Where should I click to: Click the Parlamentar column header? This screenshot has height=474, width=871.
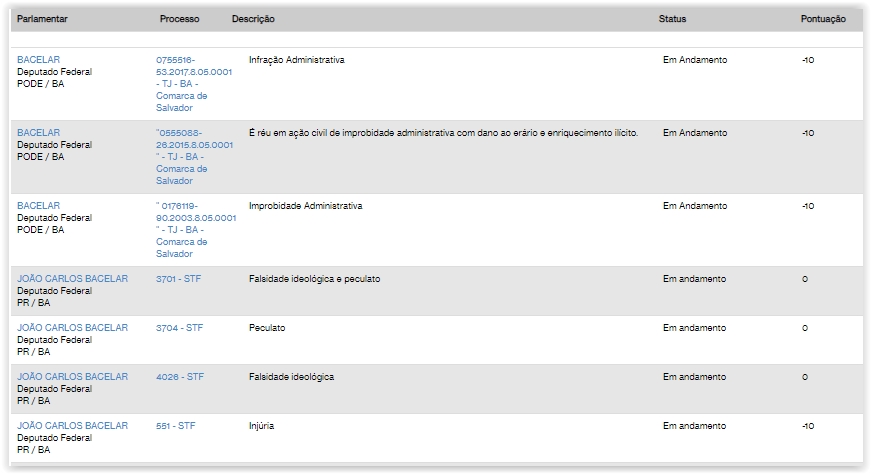(45, 20)
